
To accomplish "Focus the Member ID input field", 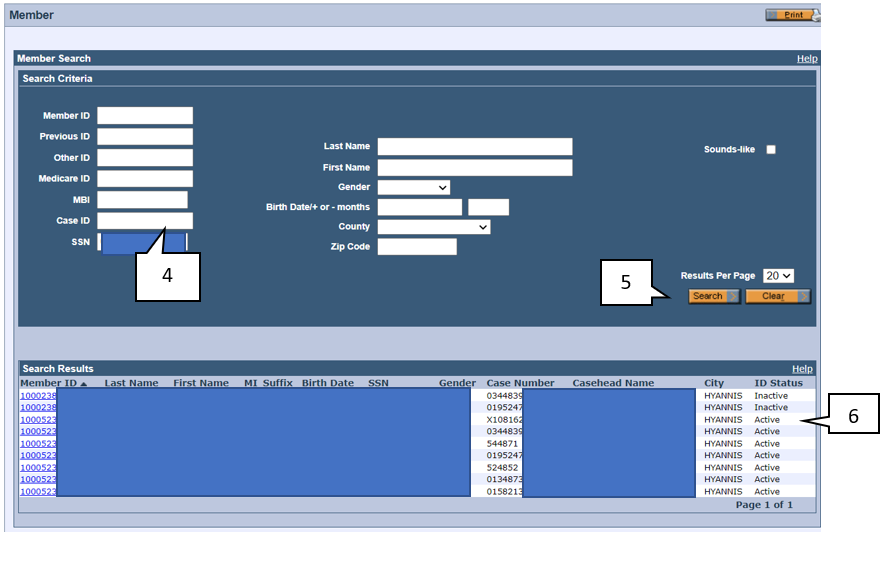I will (145, 116).
